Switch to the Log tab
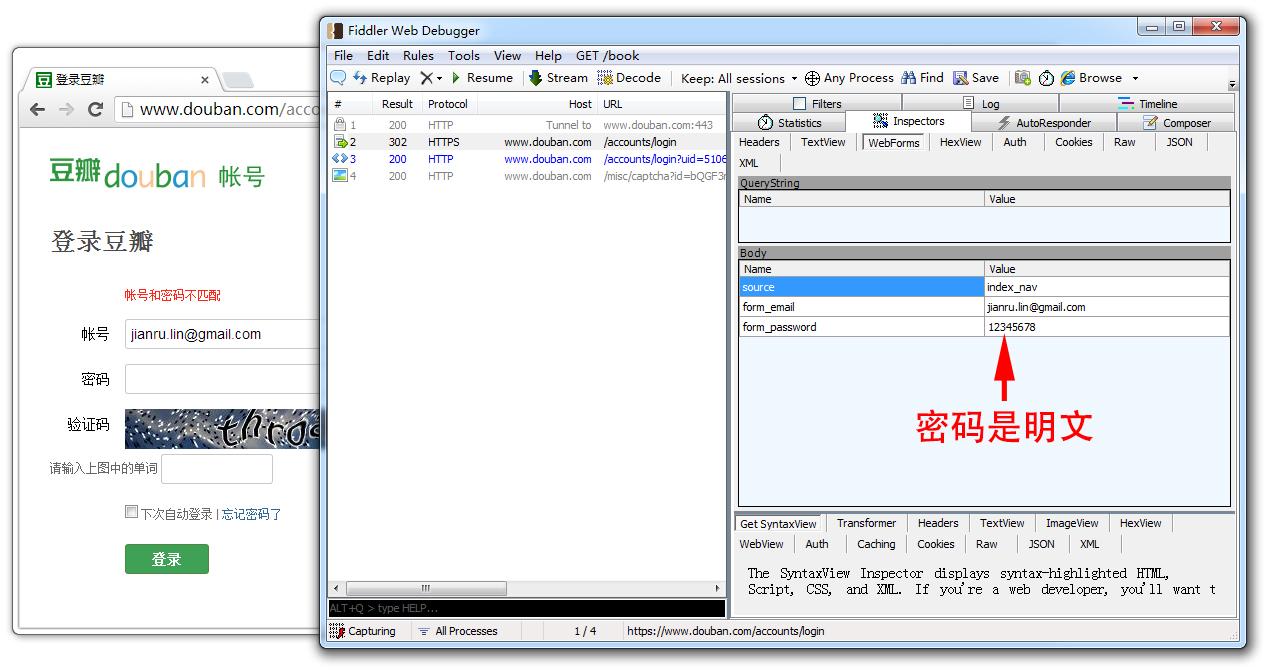The height and width of the screenshot is (671, 1267). [980, 103]
